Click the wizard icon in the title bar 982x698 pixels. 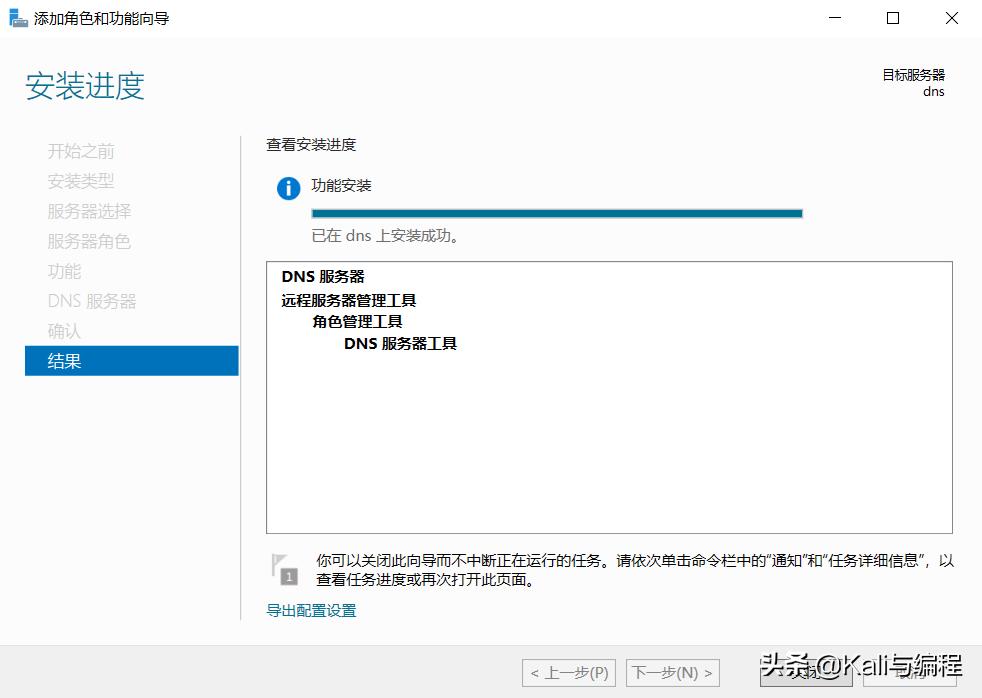[16, 17]
